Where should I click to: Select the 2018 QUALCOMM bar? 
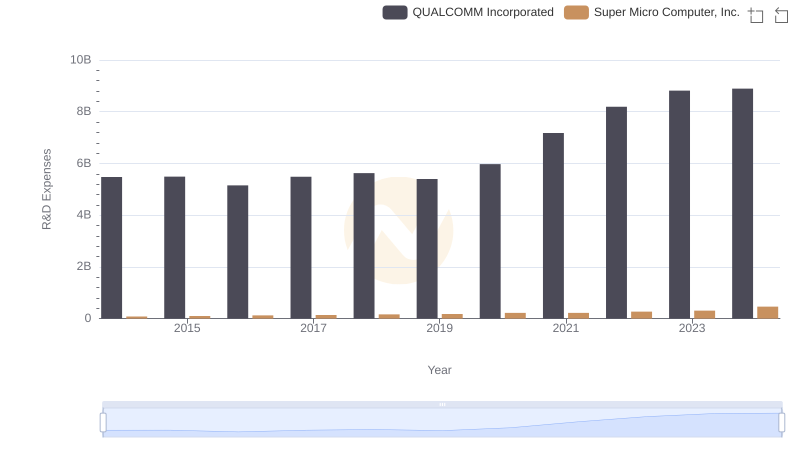point(364,246)
